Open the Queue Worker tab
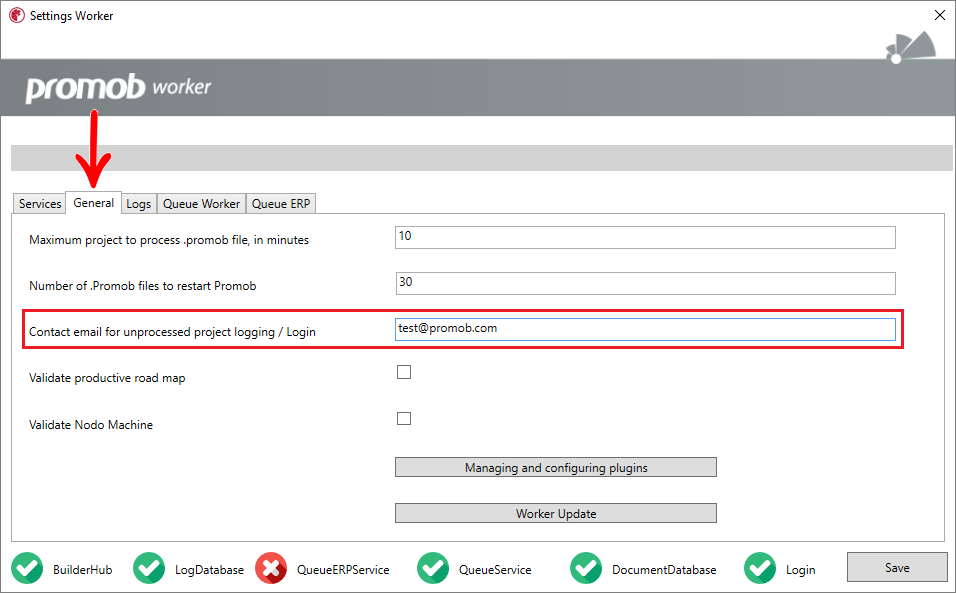Screen dimensions: 956x593 [x=201, y=204]
